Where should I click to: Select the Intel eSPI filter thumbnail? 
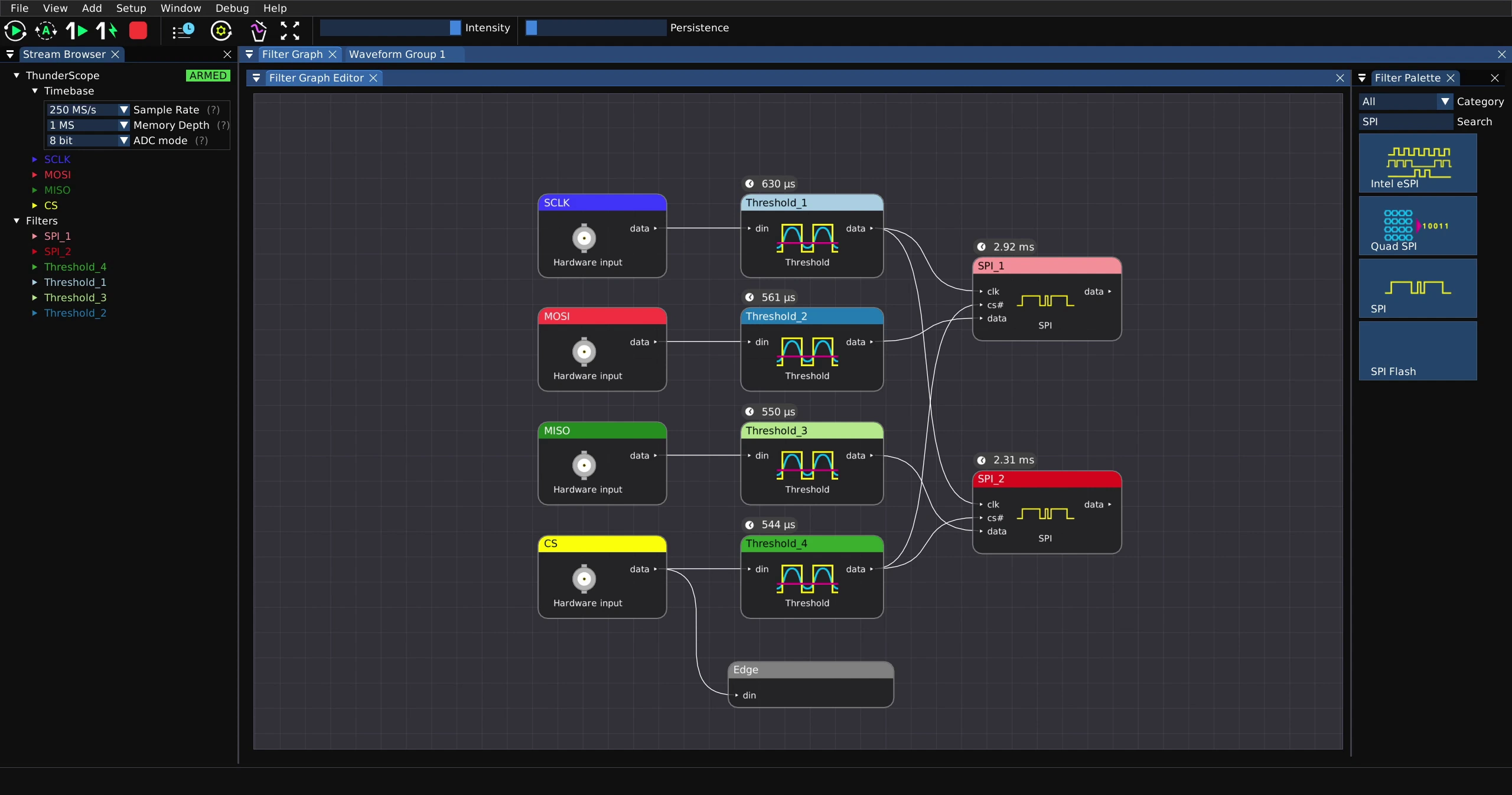pos(1417,163)
